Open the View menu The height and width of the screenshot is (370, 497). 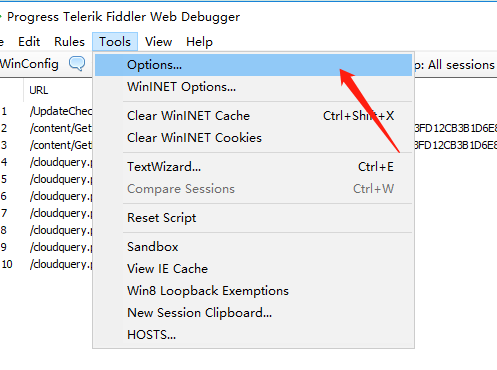tap(158, 42)
